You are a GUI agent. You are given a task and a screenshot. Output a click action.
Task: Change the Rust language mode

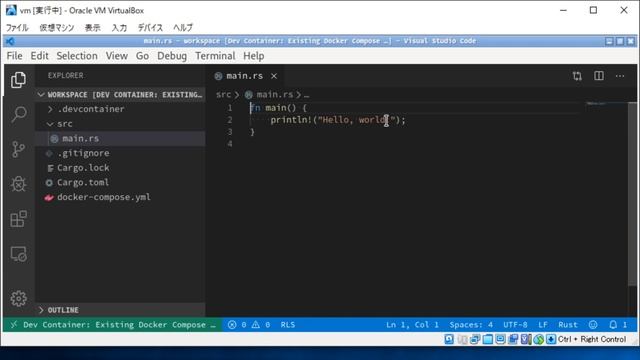coord(568,325)
